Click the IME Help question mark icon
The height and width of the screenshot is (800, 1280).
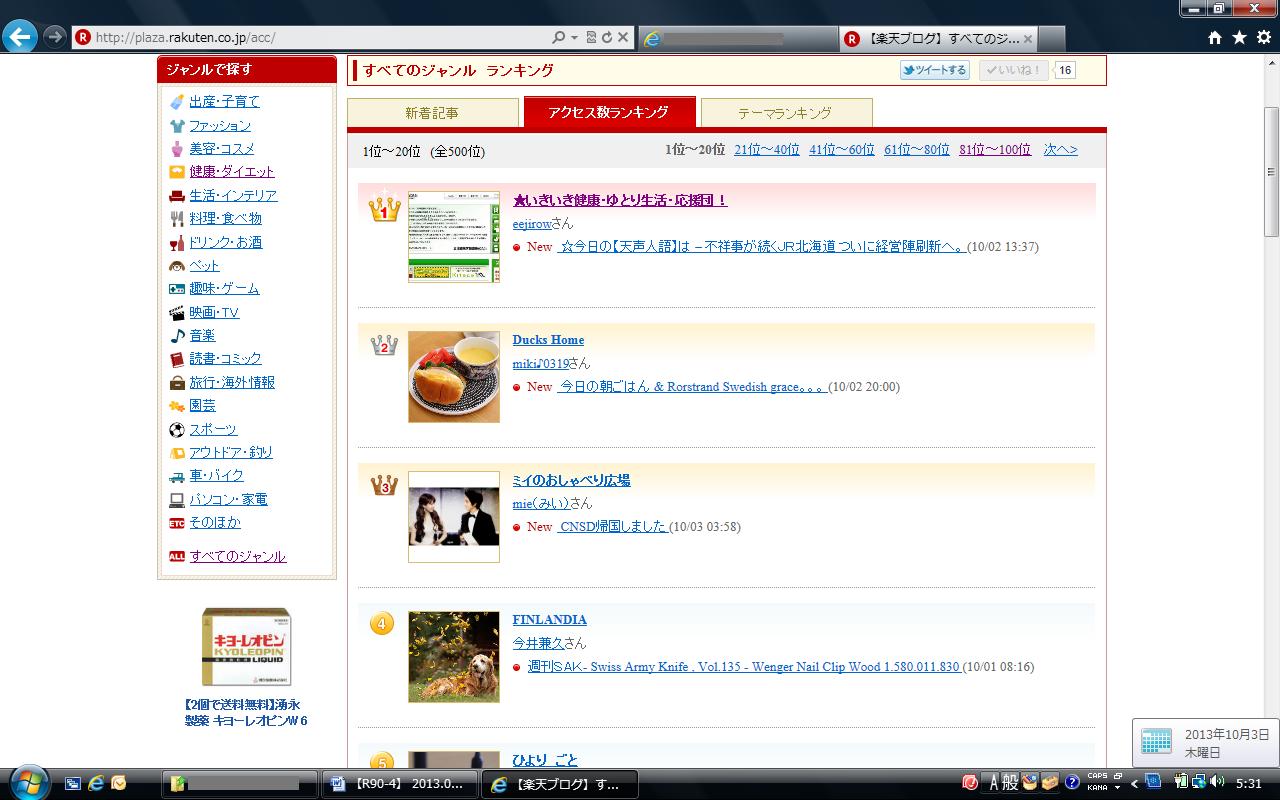point(1072,782)
